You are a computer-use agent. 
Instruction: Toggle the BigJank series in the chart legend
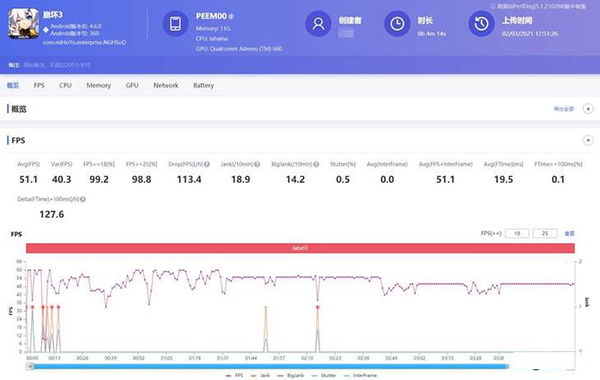pyautogui.click(x=290, y=375)
